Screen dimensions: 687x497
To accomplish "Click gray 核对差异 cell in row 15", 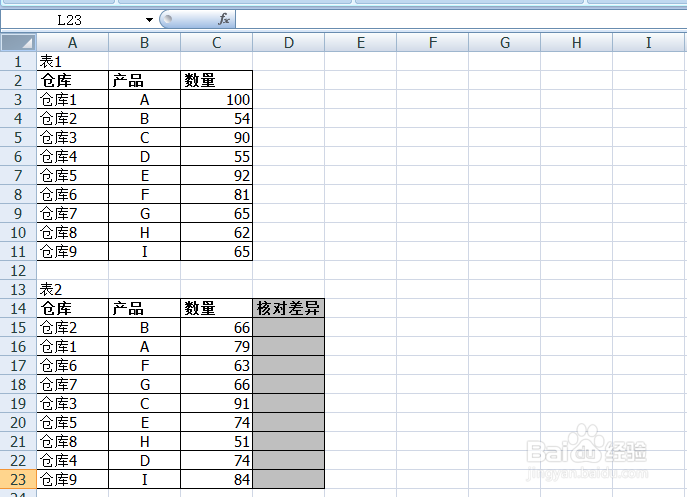I will point(288,327).
